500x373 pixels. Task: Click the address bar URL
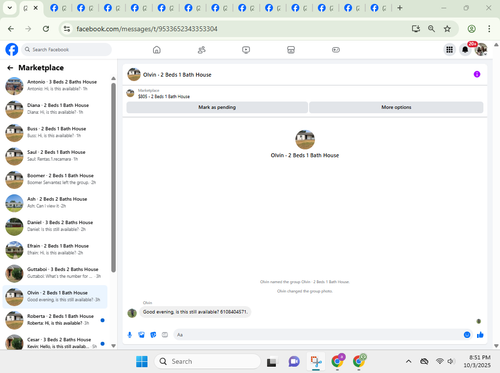click(x=147, y=29)
